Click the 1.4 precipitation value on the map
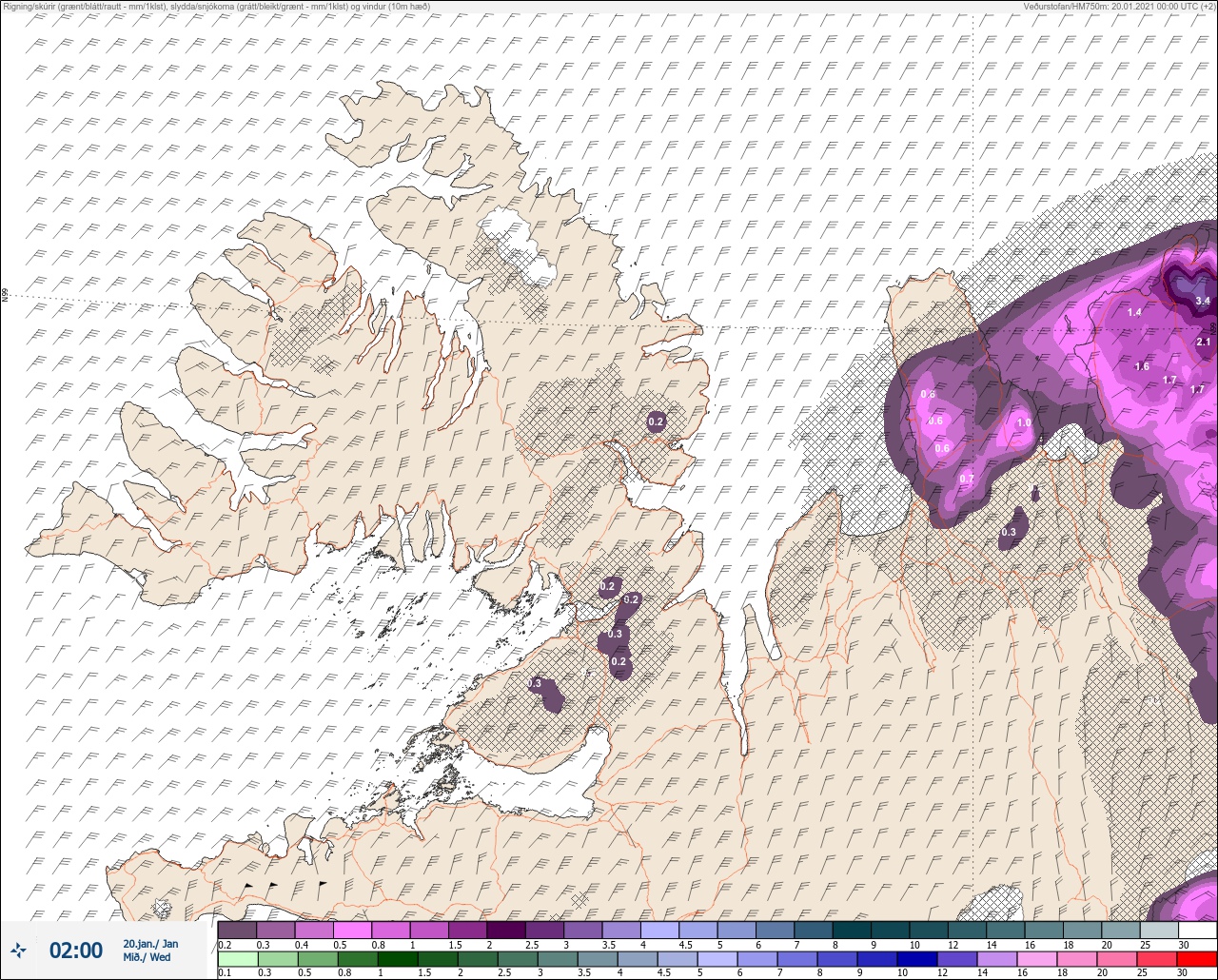Viewport: 1218px width, 980px height. click(1134, 312)
